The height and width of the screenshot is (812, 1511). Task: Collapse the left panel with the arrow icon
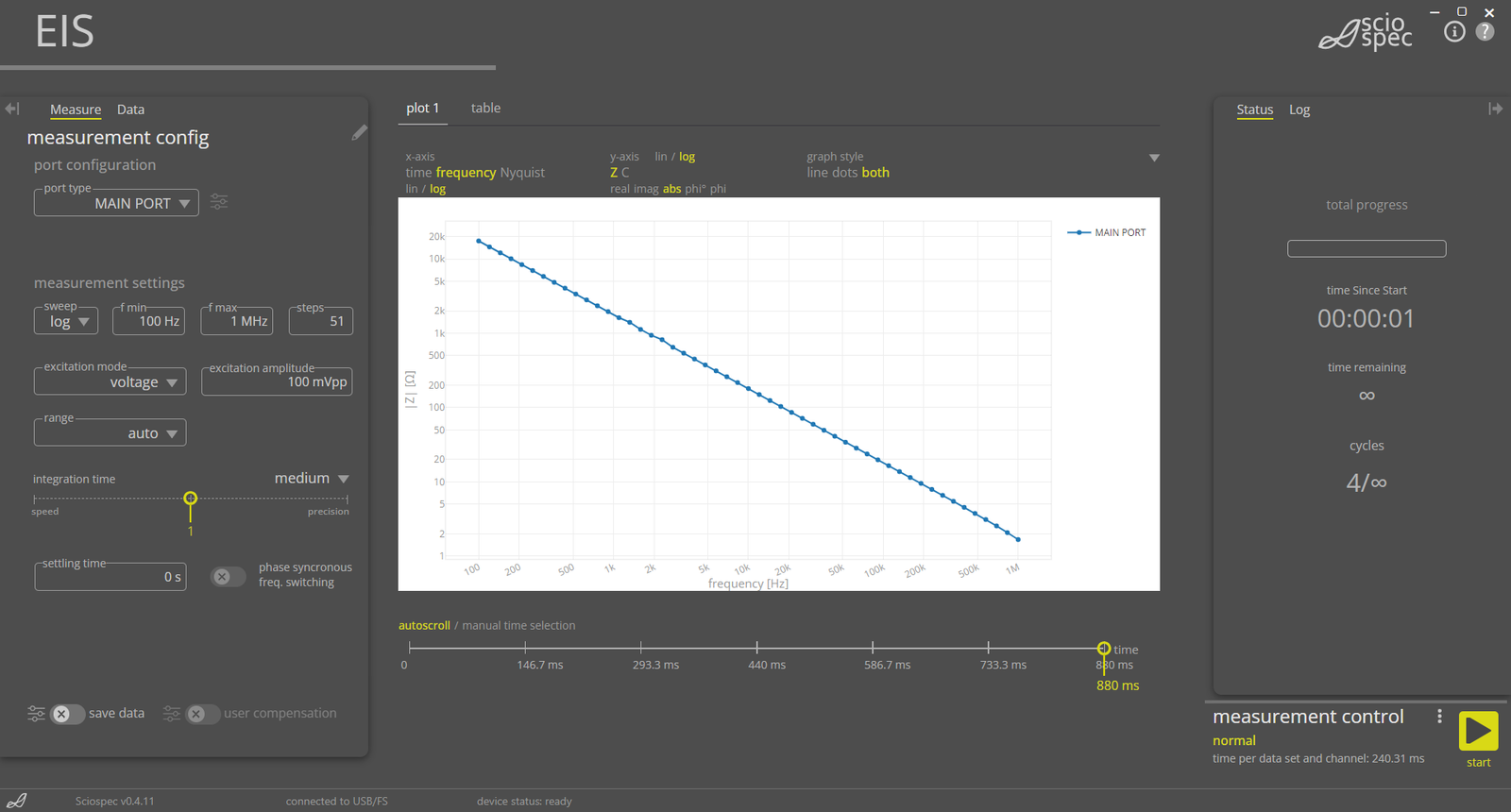click(12, 109)
